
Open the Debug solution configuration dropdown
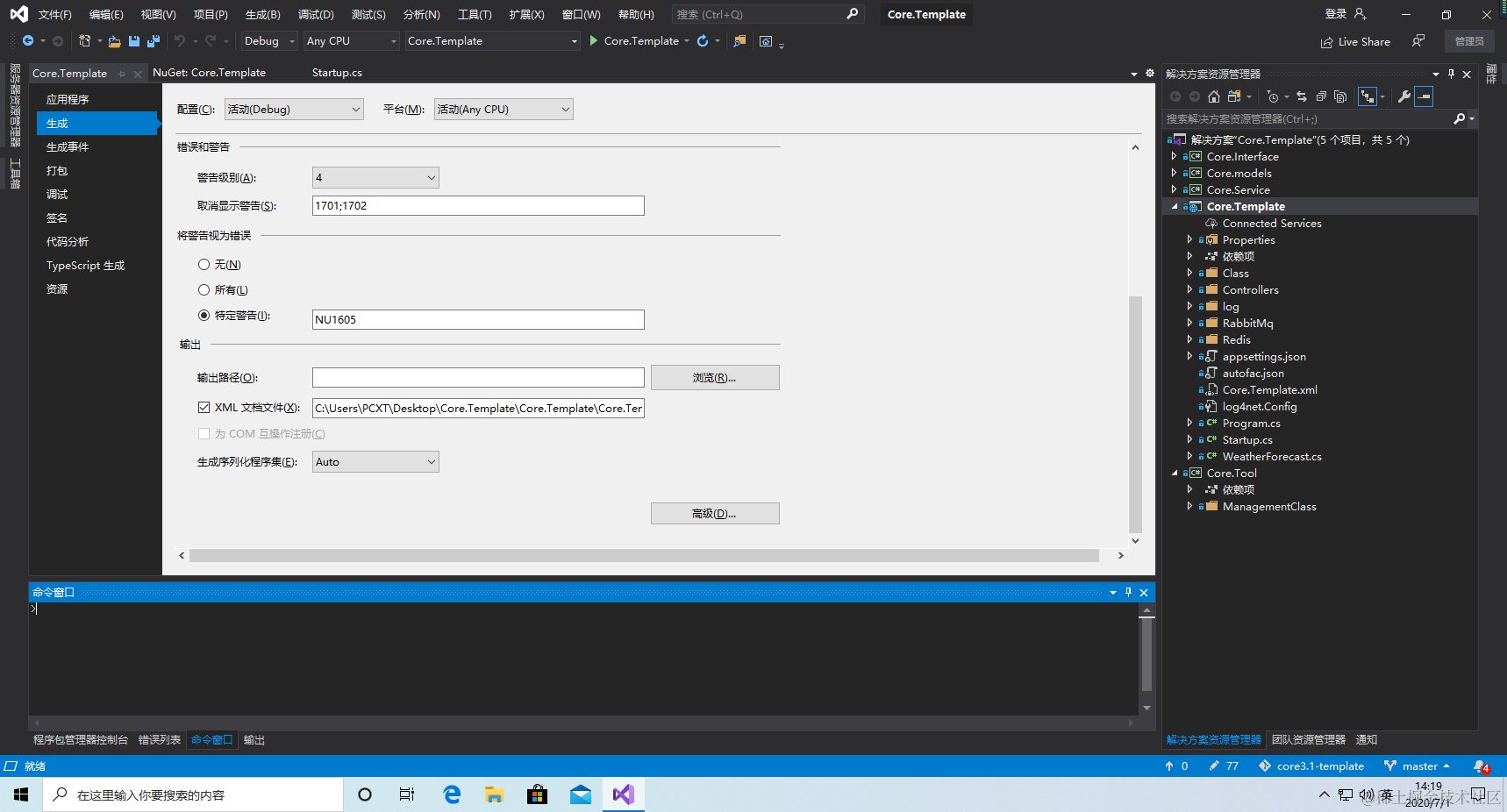pyautogui.click(x=269, y=41)
